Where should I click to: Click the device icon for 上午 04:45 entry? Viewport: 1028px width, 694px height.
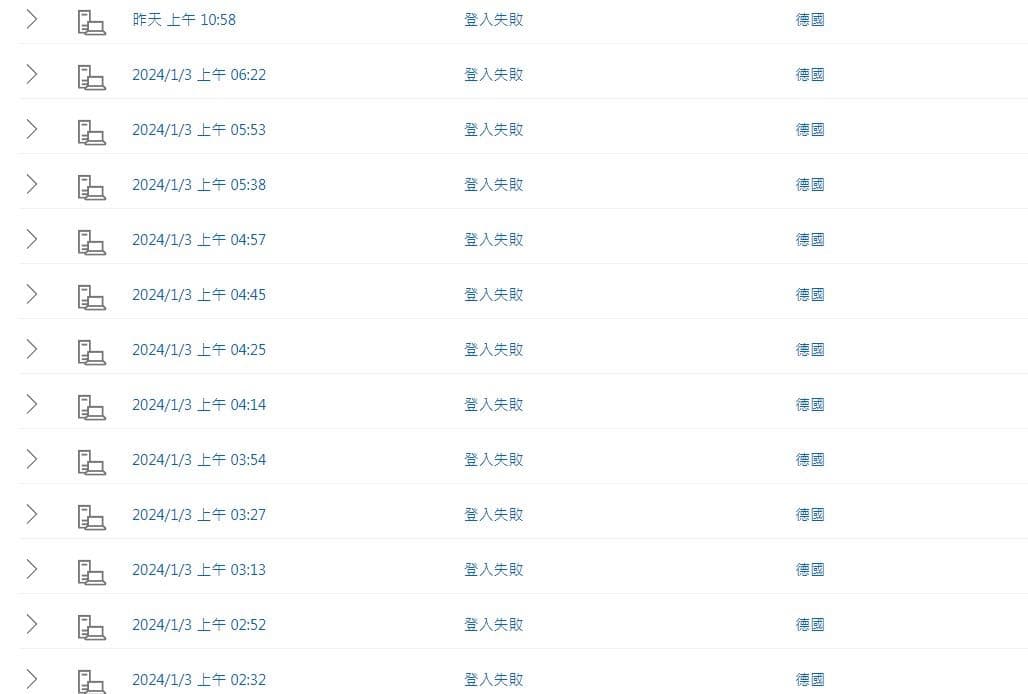[91, 298]
